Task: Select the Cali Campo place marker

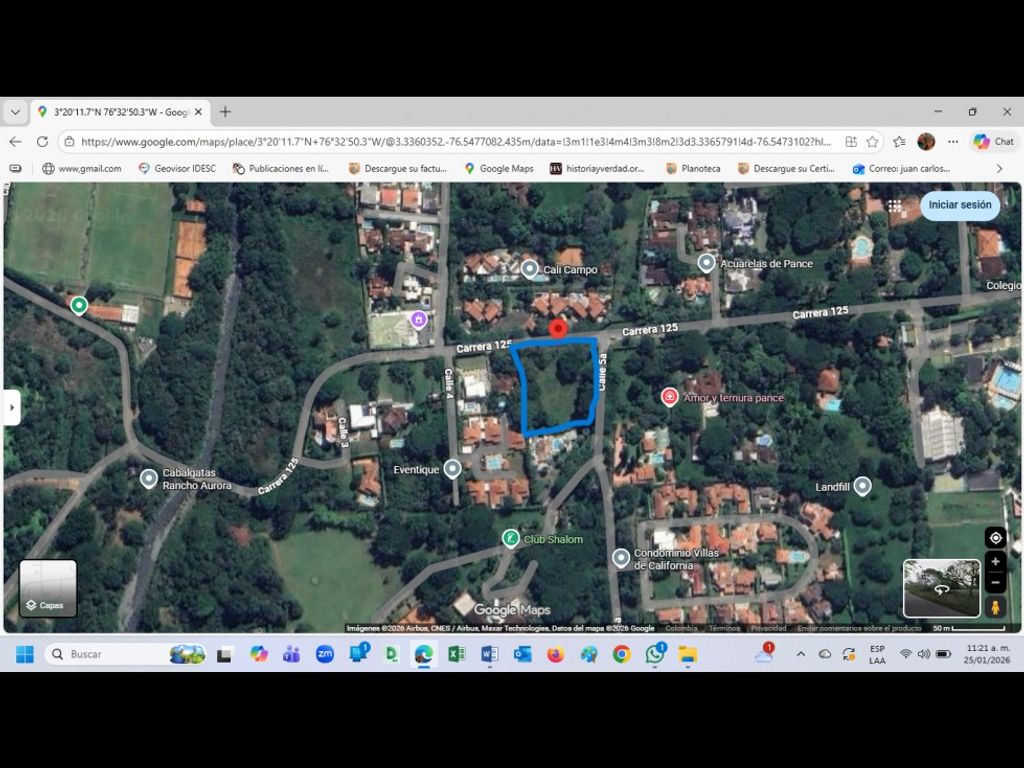Action: click(x=529, y=269)
